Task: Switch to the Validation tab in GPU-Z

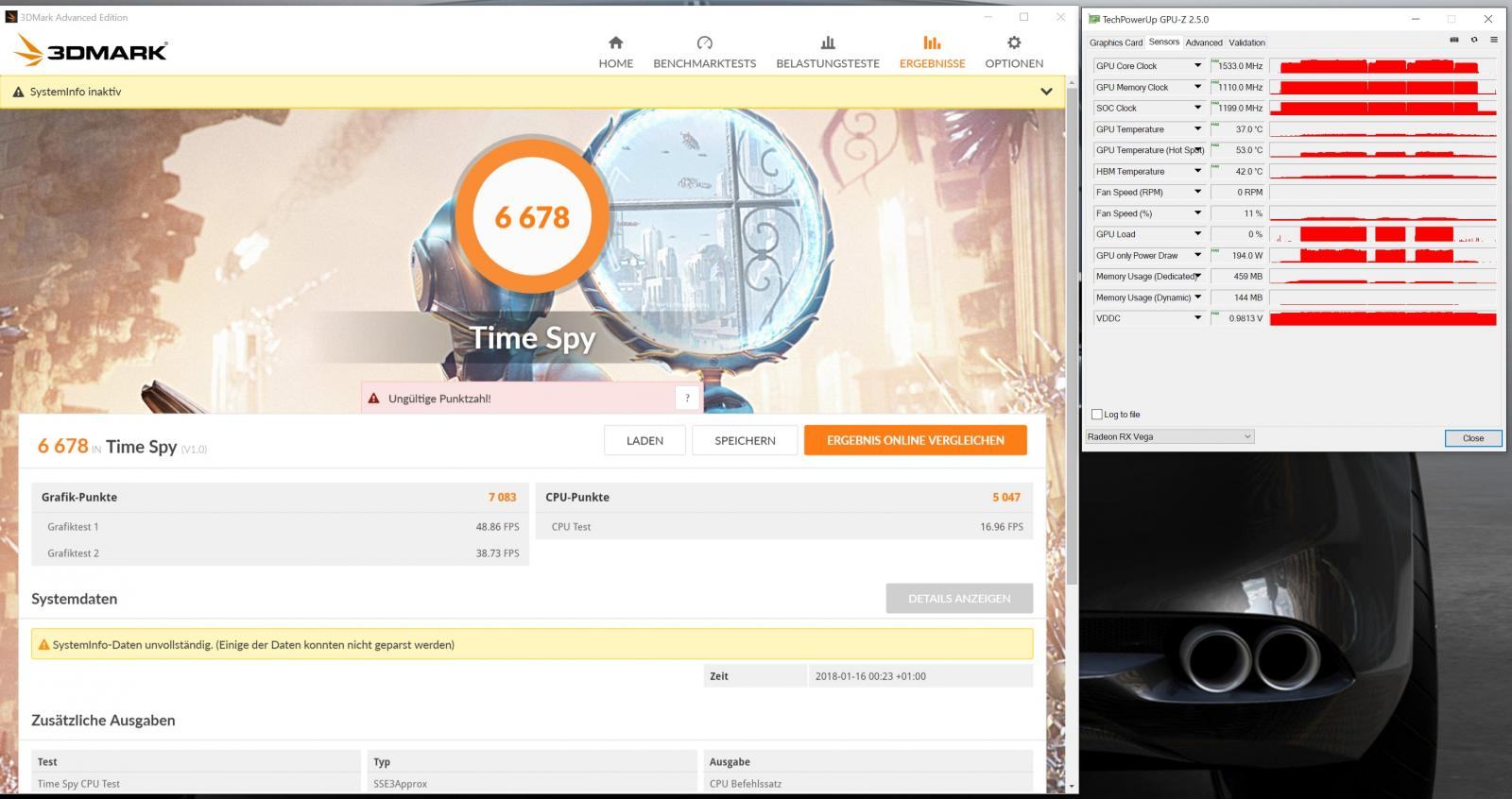Action: coord(1246,42)
